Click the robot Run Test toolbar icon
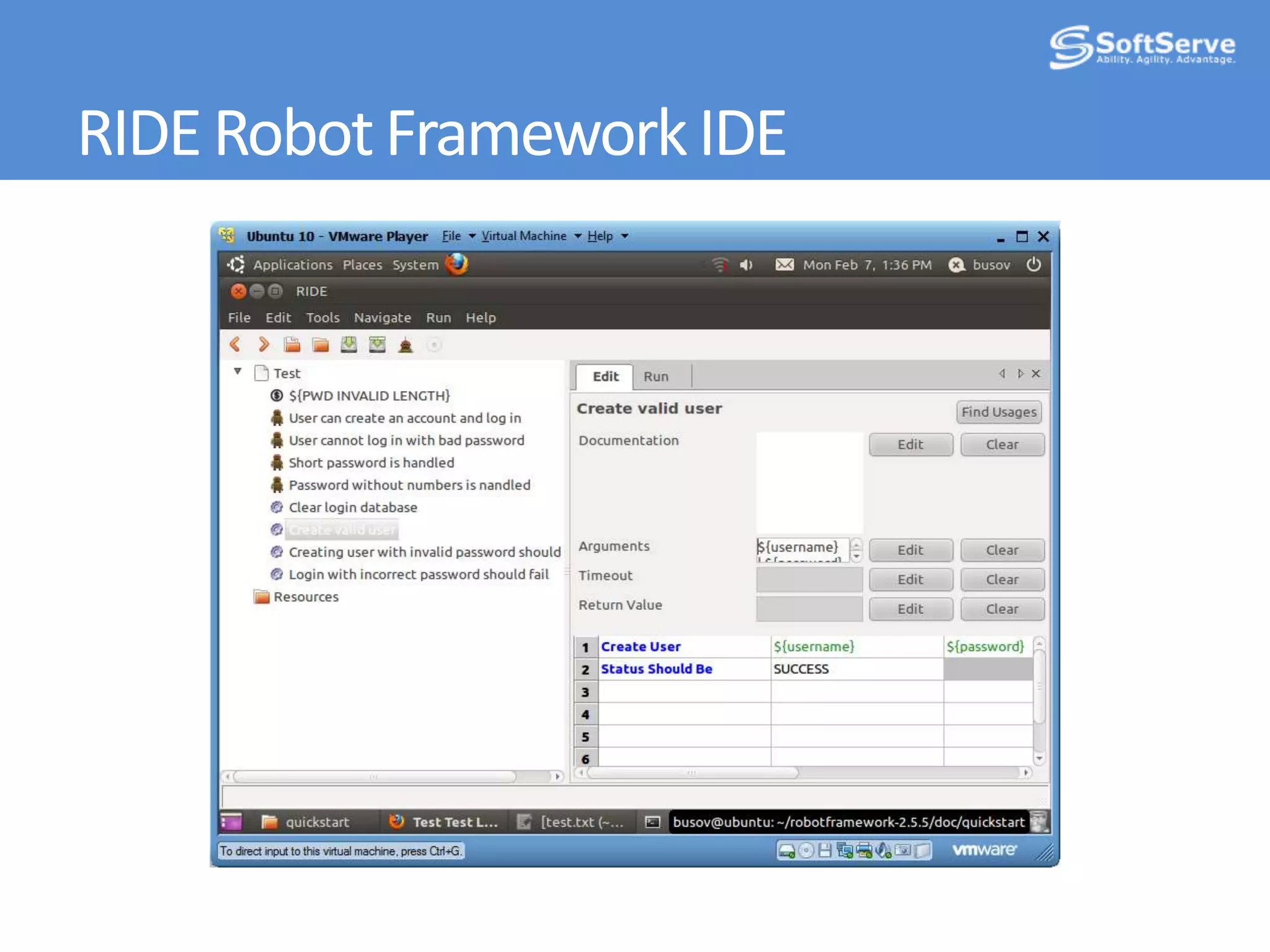1270x952 pixels. click(406, 345)
